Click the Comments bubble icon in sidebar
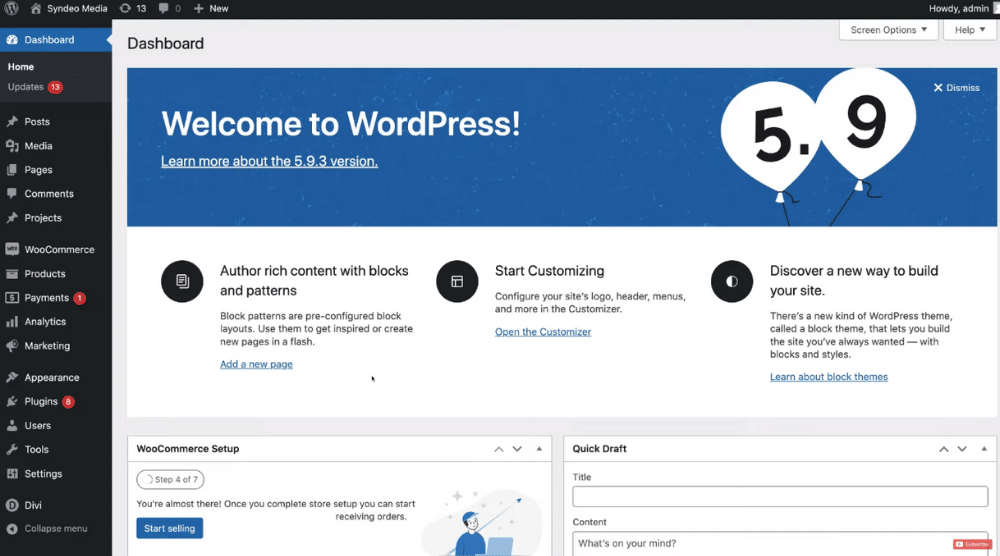Screen dimensions: 1000x556 coord(12,193)
